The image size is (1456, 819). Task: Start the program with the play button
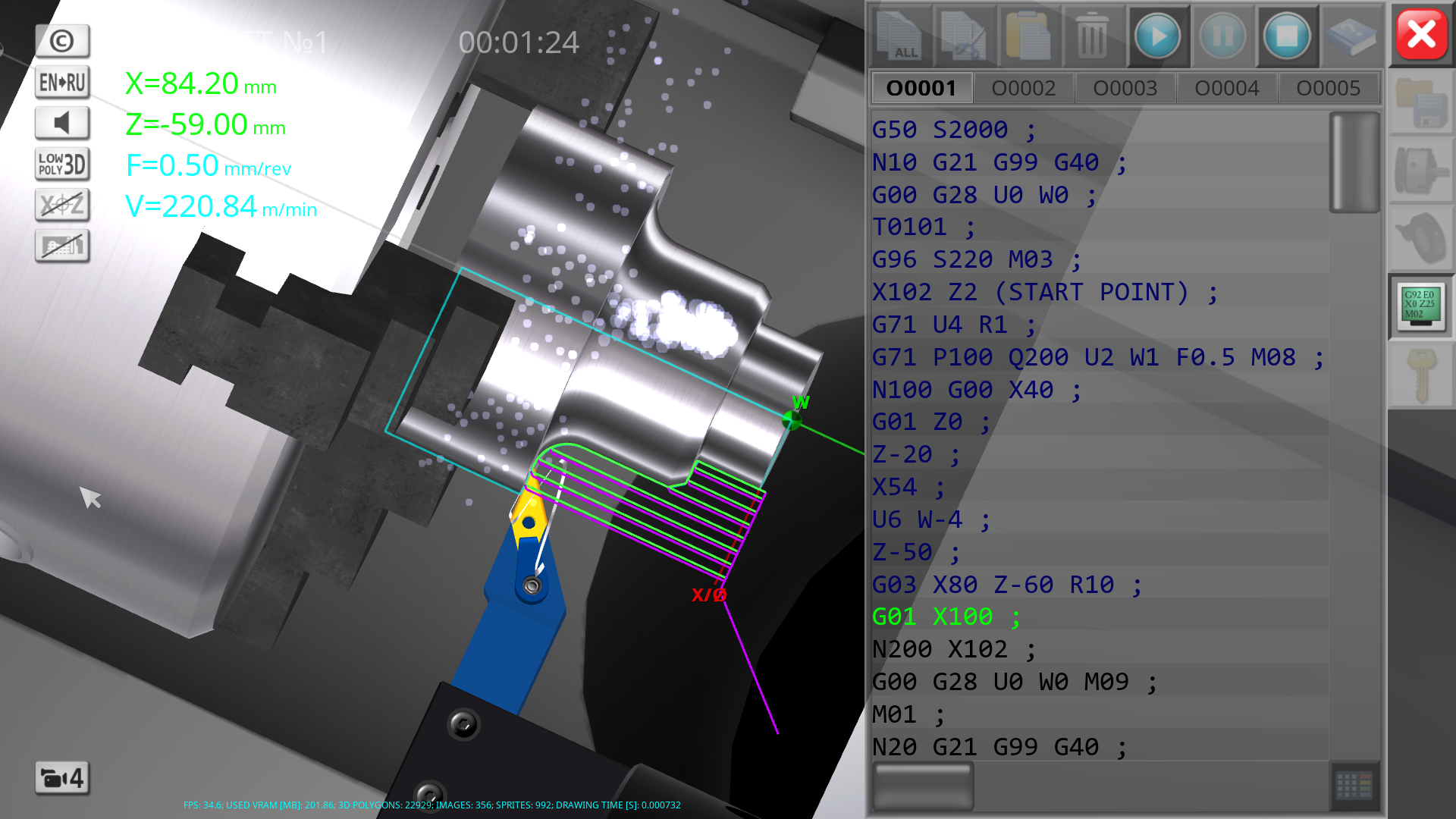click(x=1157, y=36)
